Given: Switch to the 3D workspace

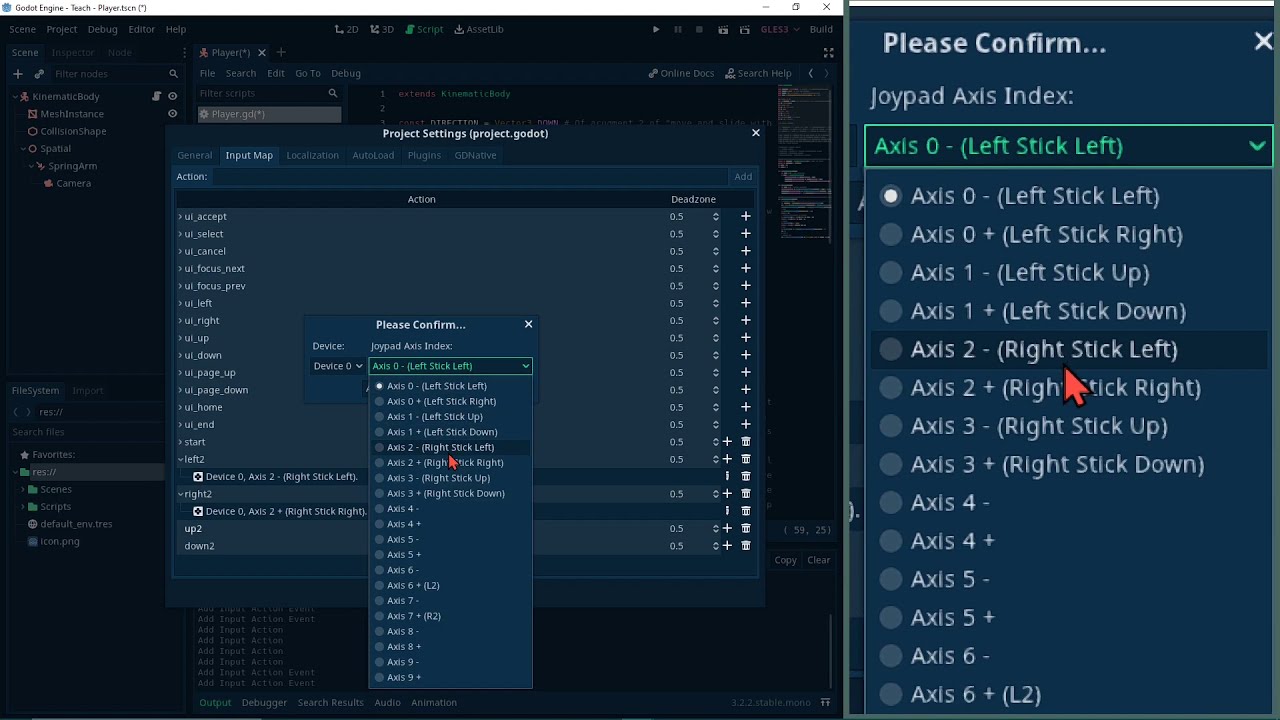Looking at the screenshot, I should point(382,29).
